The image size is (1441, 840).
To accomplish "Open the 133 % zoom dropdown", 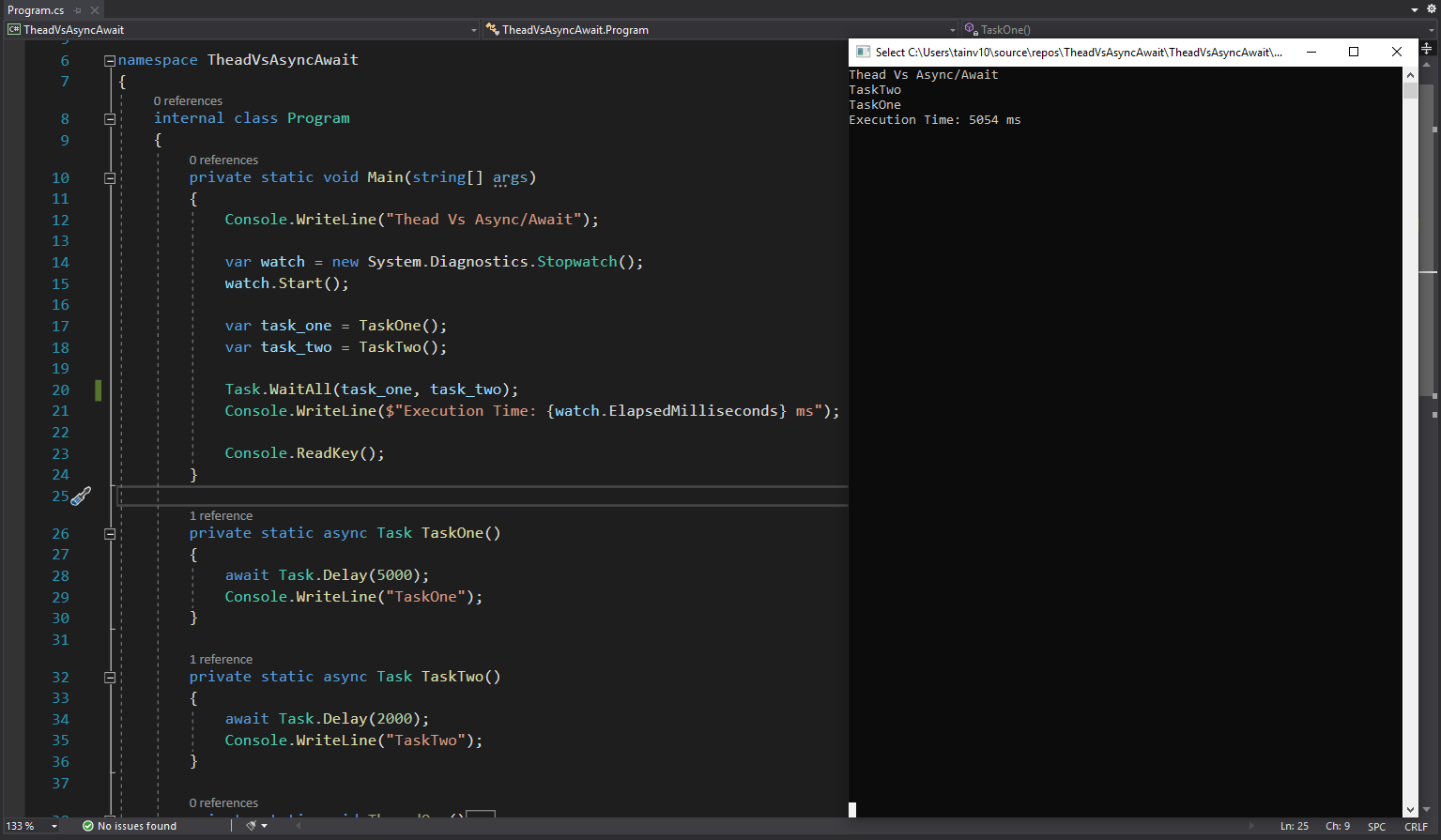I will click(54, 826).
